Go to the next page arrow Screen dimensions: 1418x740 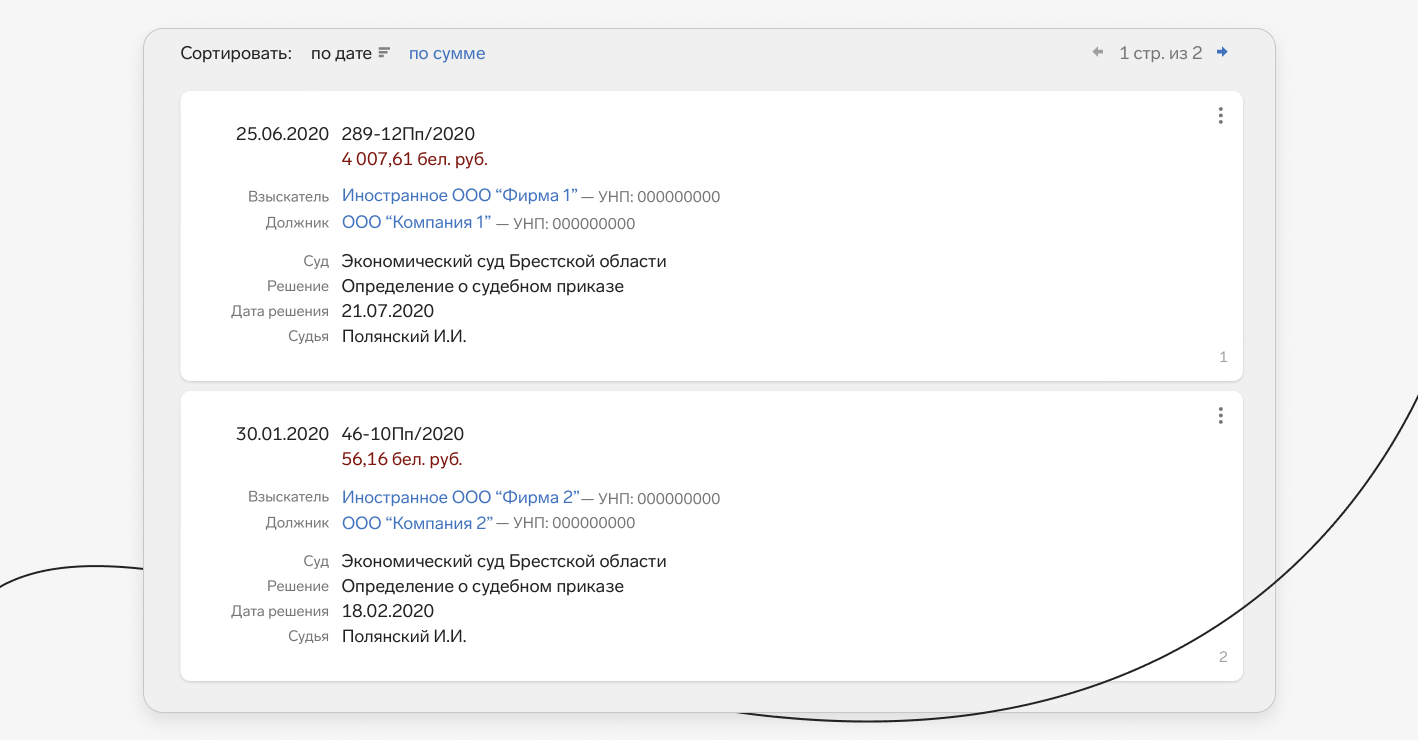point(1222,52)
